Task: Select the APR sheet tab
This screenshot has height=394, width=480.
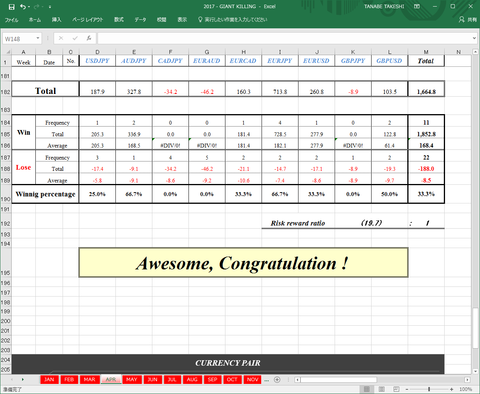Action: tap(111, 380)
